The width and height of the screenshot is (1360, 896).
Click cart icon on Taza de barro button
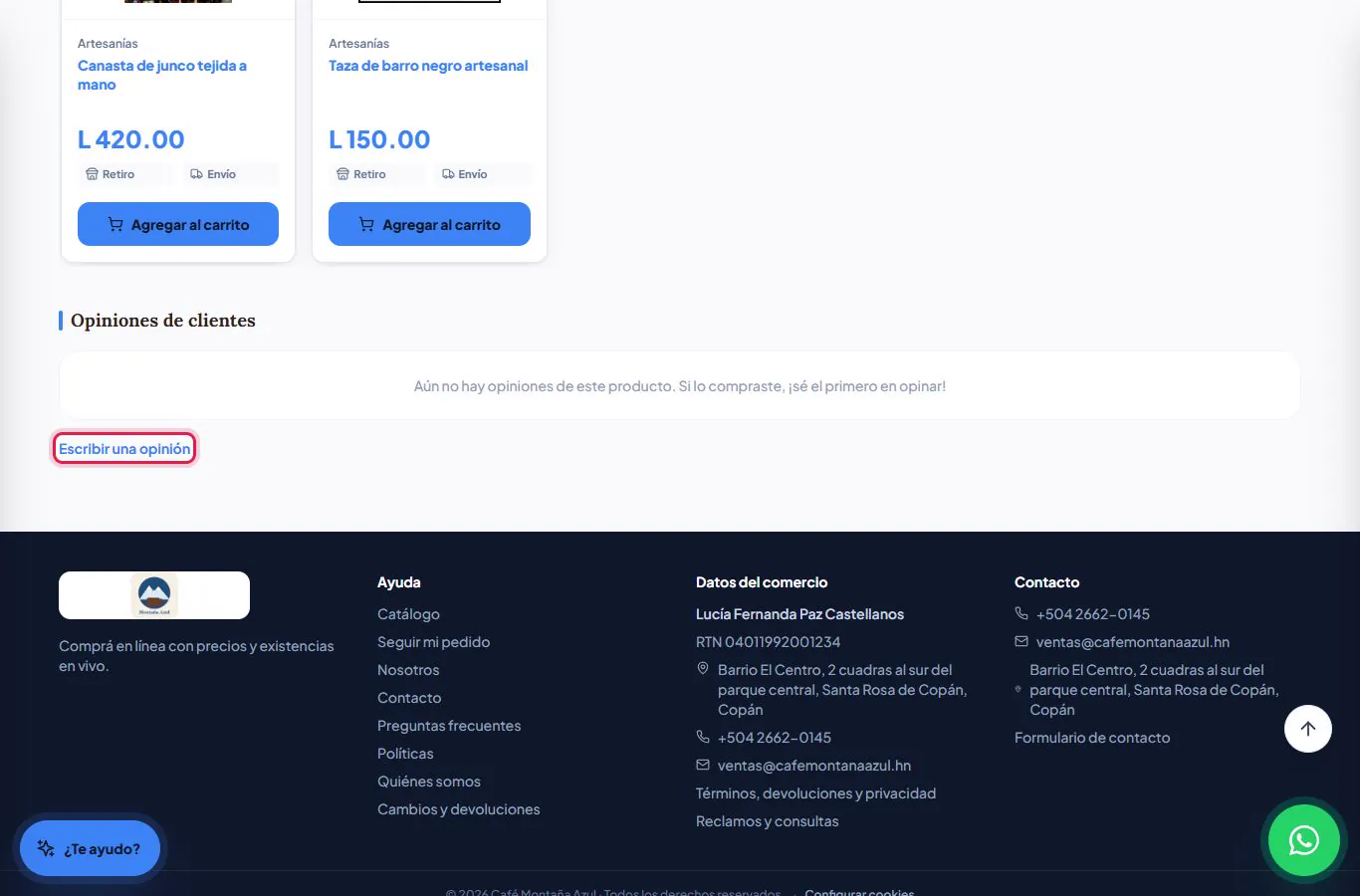(x=366, y=225)
